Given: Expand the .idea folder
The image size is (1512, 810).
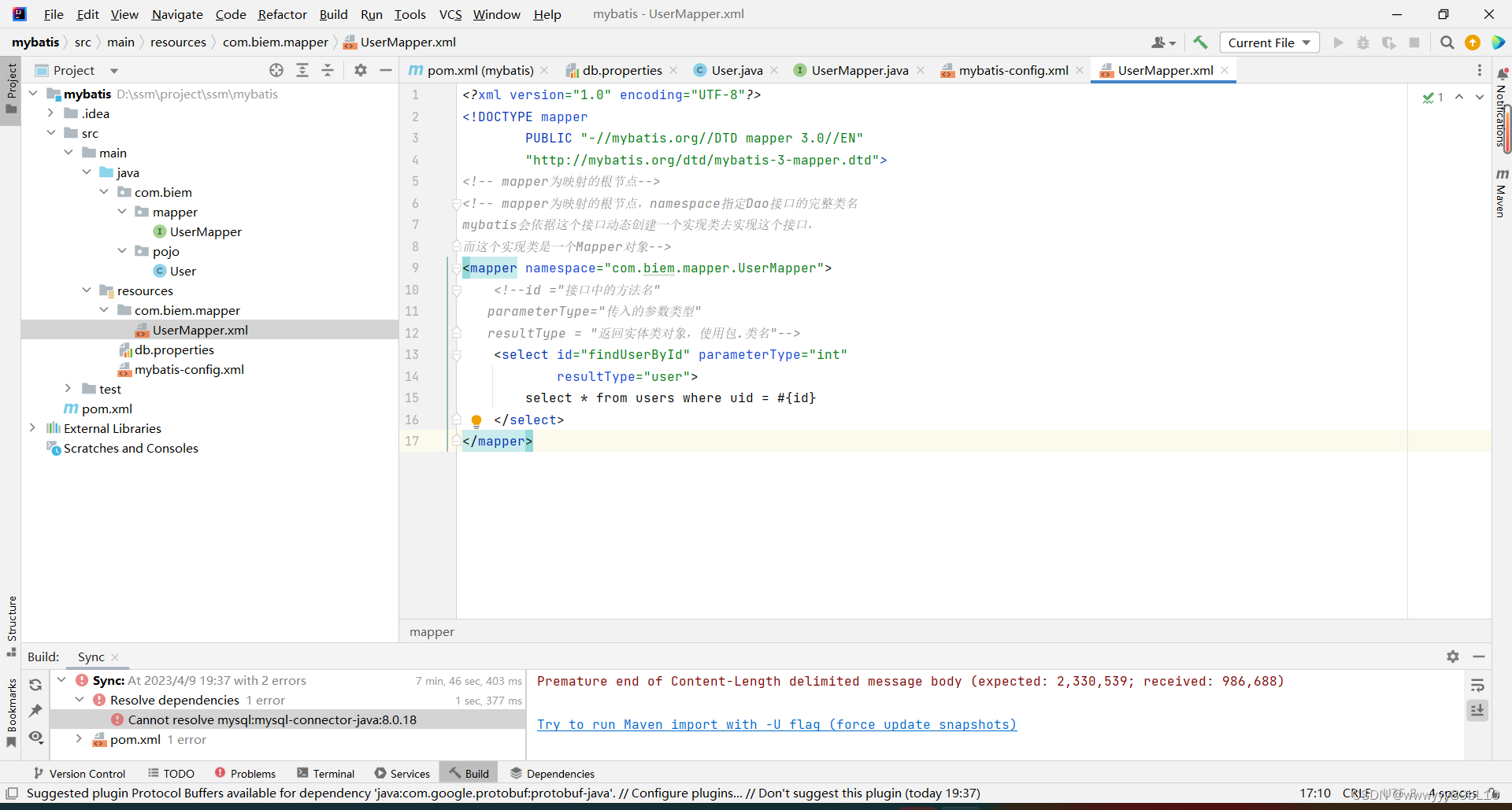Looking at the screenshot, I should 50,113.
